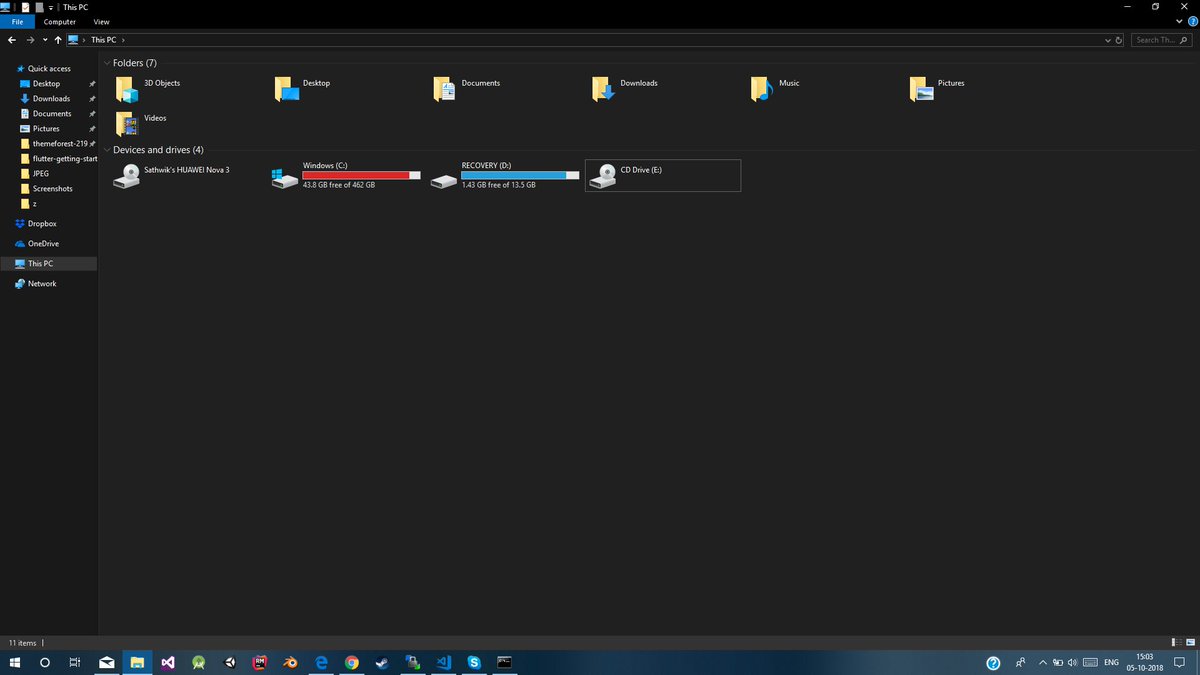This screenshot has width=1200, height=675.
Task: Collapse the Devices and drives section
Action: pyautogui.click(x=107, y=149)
